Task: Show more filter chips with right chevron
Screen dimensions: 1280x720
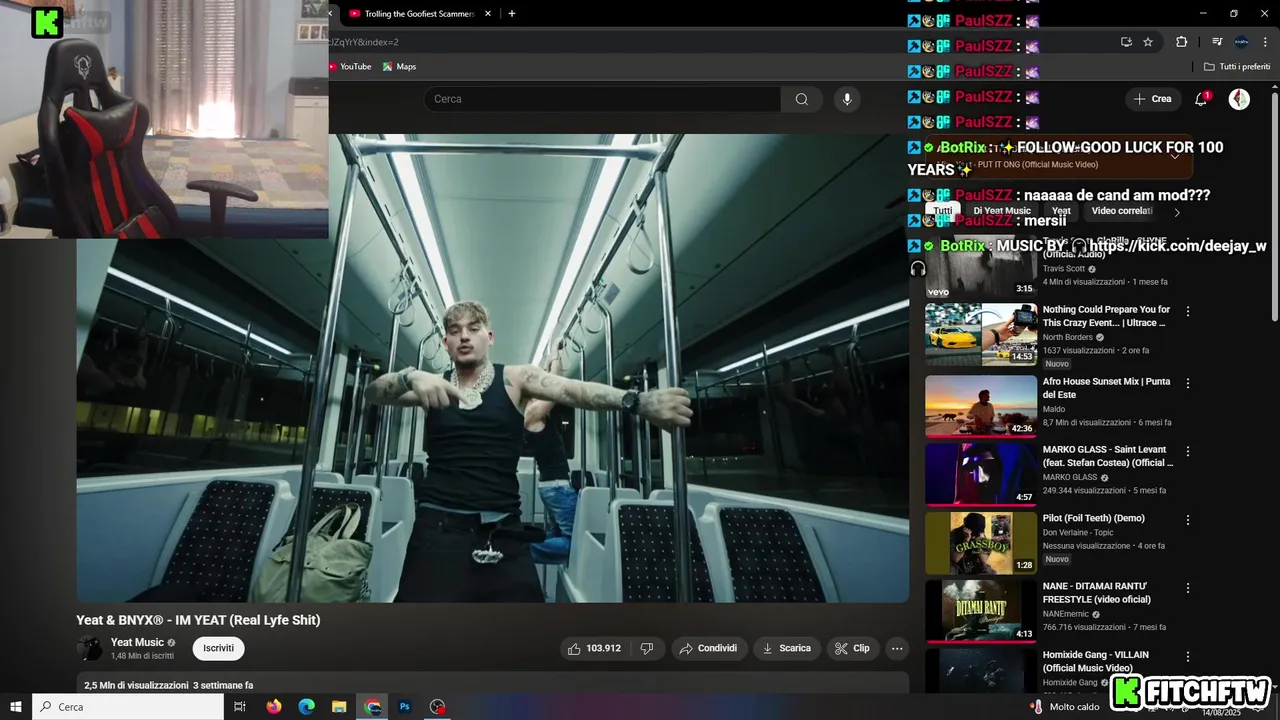Action: pyautogui.click(x=1177, y=212)
